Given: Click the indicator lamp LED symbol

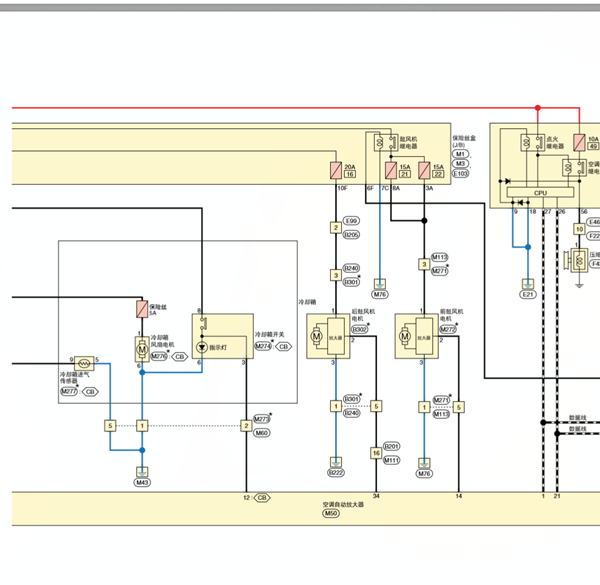Looking at the screenshot, I should tap(202, 347).
